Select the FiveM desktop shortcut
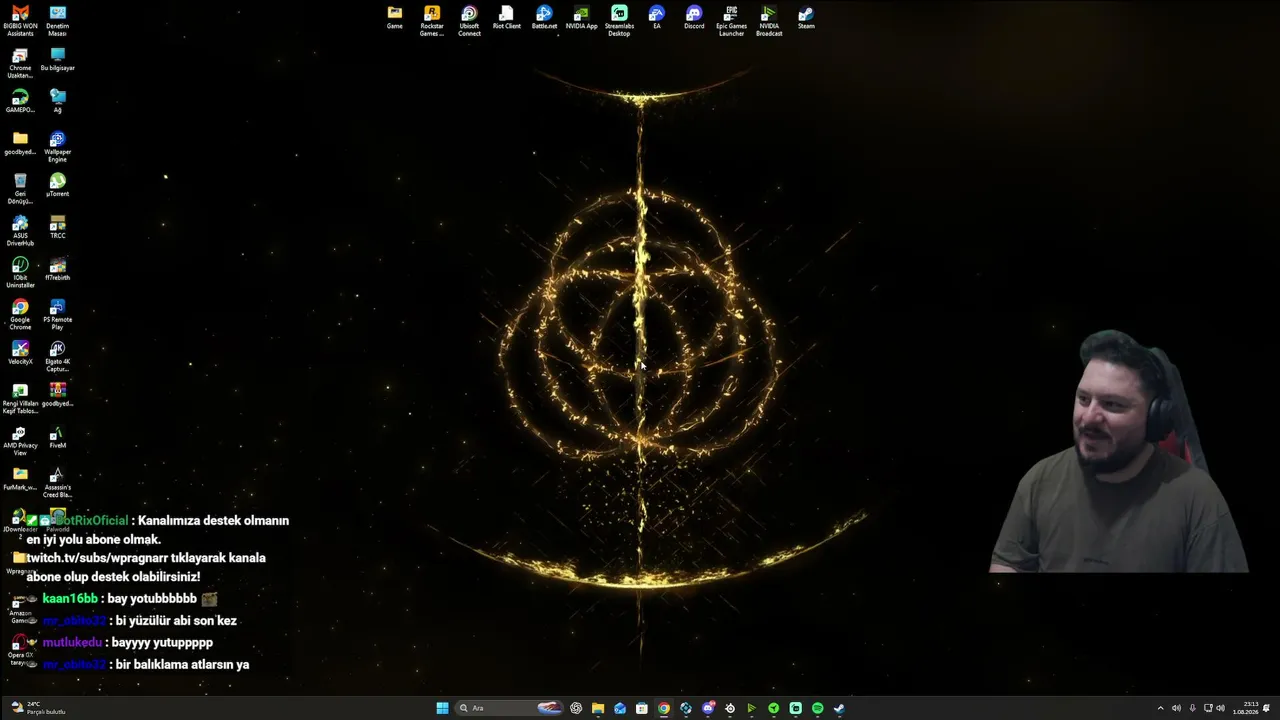This screenshot has height=720, width=1280. pos(58,437)
